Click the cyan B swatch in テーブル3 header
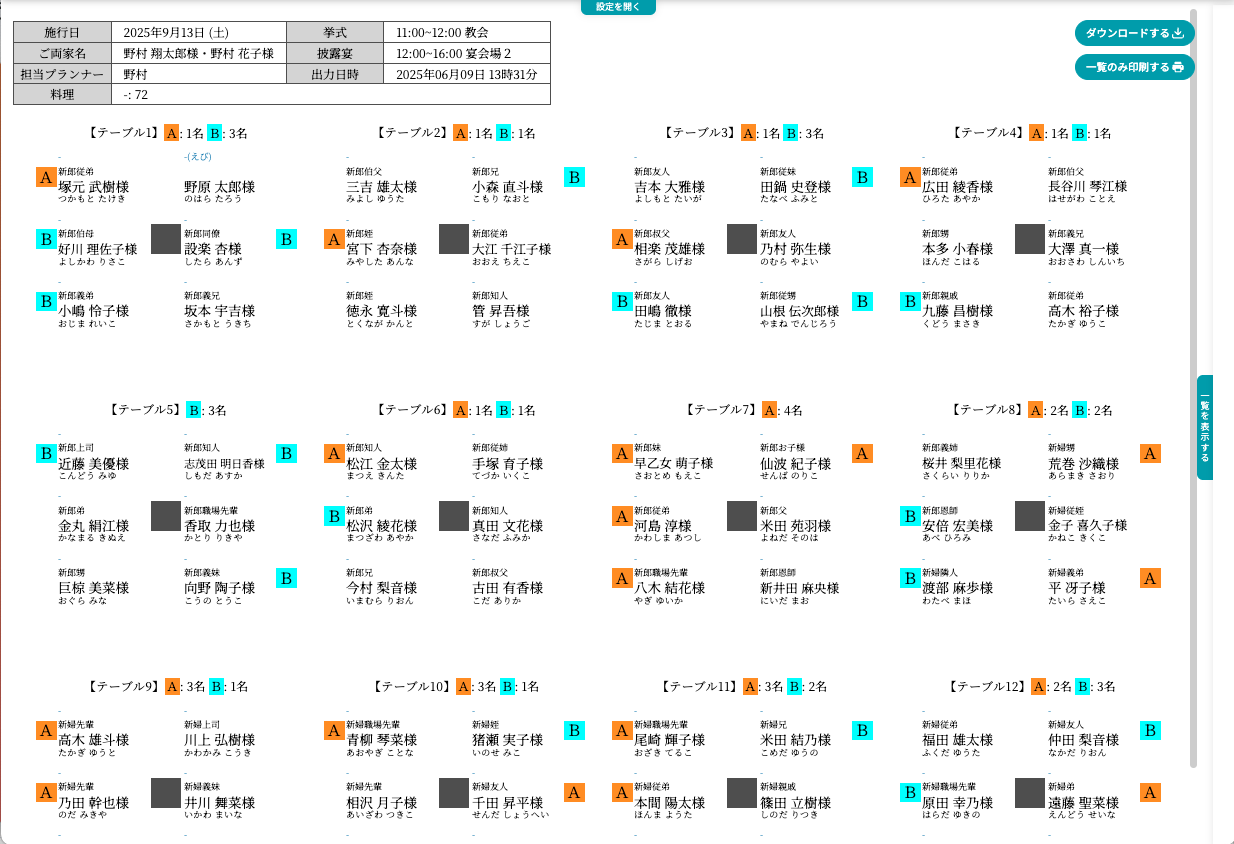The image size is (1234, 844). pyautogui.click(x=791, y=133)
